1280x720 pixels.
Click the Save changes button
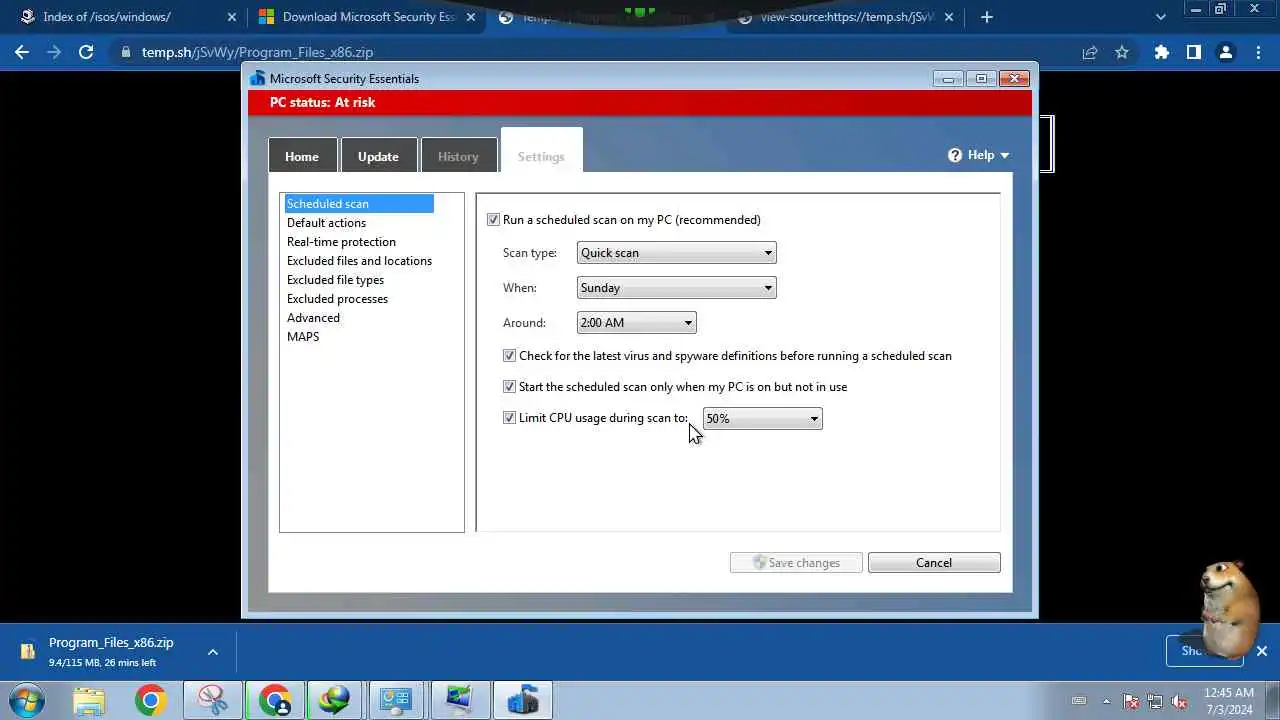click(x=797, y=563)
